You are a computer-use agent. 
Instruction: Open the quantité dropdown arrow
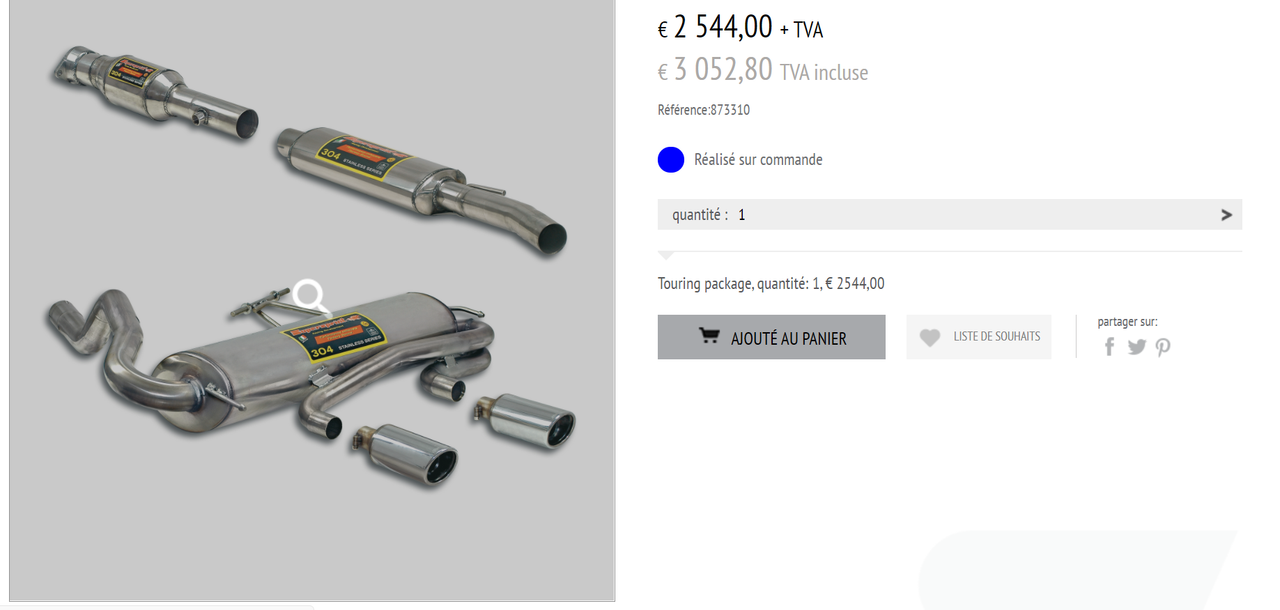pyautogui.click(x=1226, y=214)
